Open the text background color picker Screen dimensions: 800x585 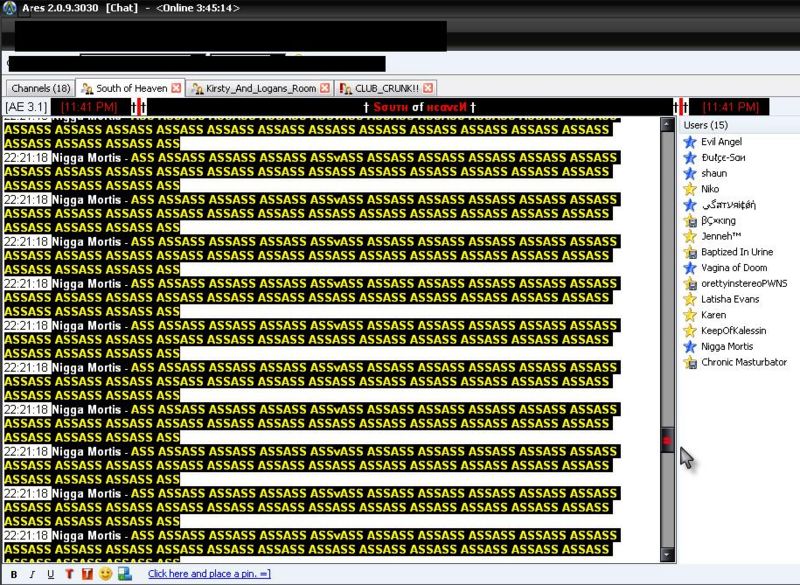point(86,574)
